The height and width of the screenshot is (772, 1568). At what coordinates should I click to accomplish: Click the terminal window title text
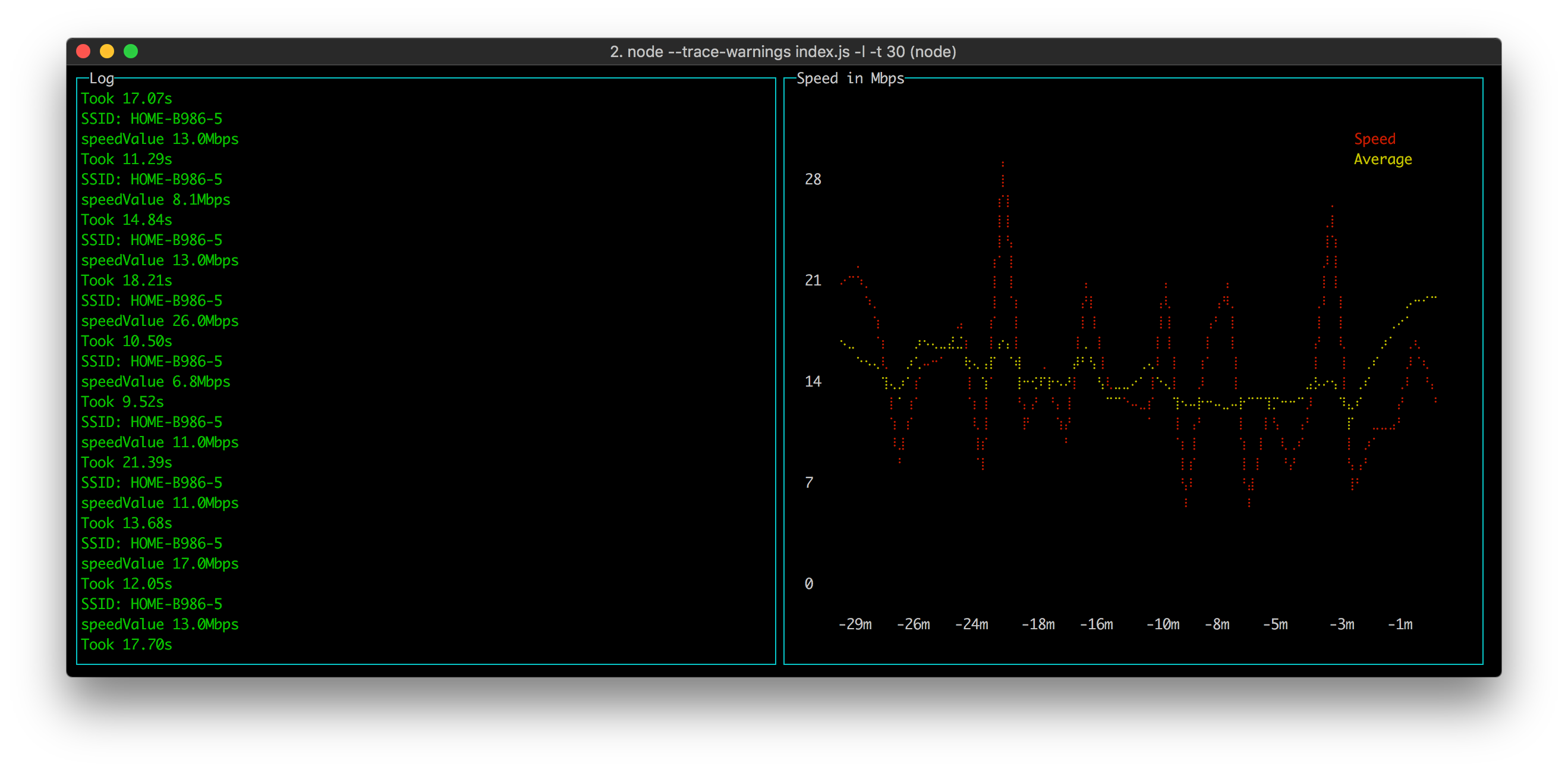pos(783,52)
